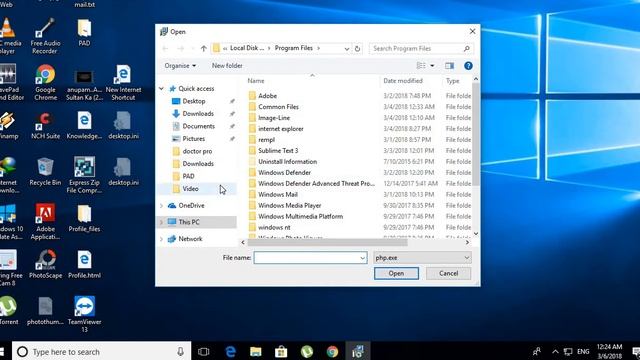Open the view options dropdown arrow
The width and height of the screenshot is (640, 360).
(x=432, y=66)
